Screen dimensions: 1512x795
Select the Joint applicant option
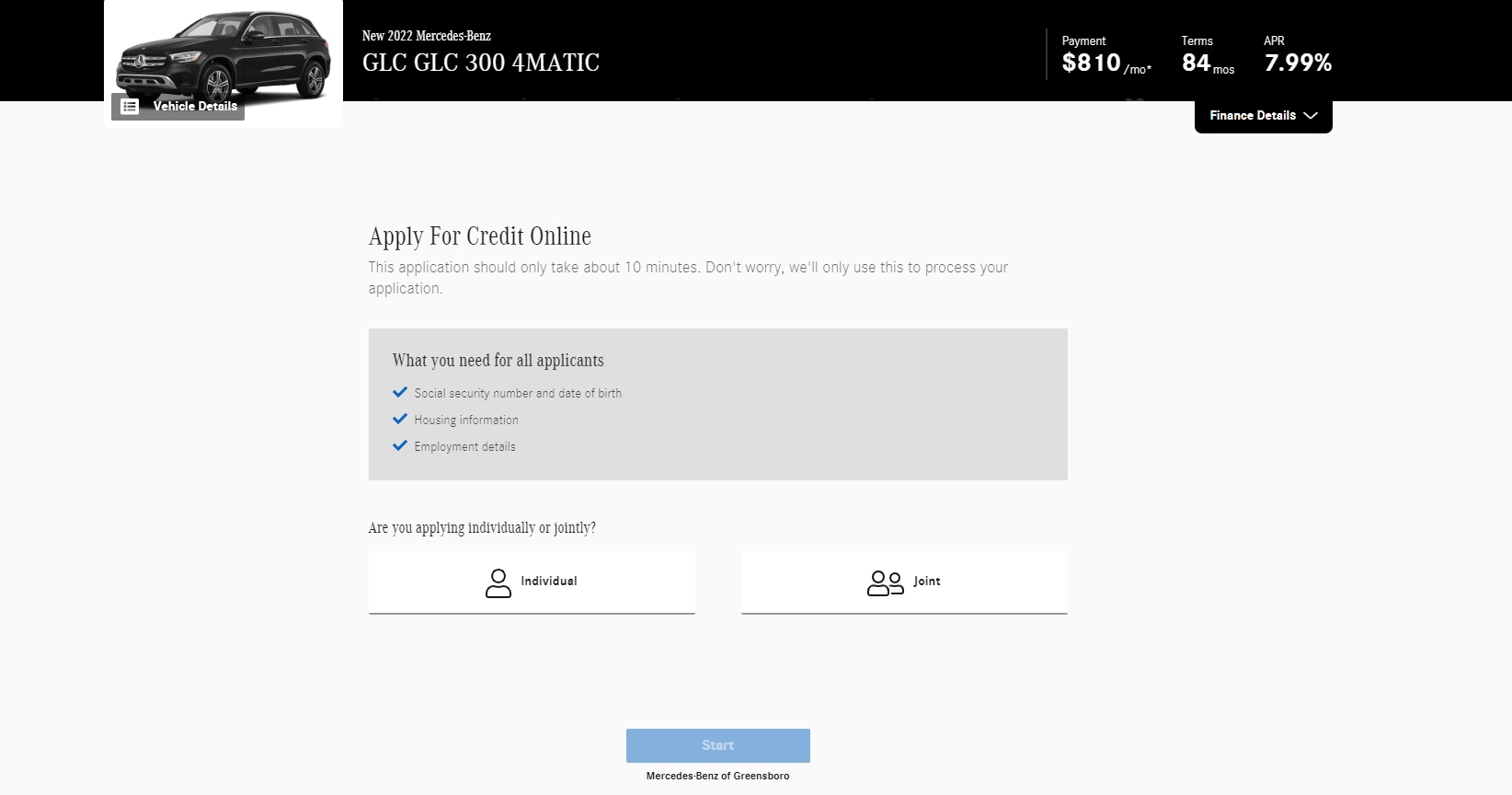pyautogui.click(x=904, y=582)
